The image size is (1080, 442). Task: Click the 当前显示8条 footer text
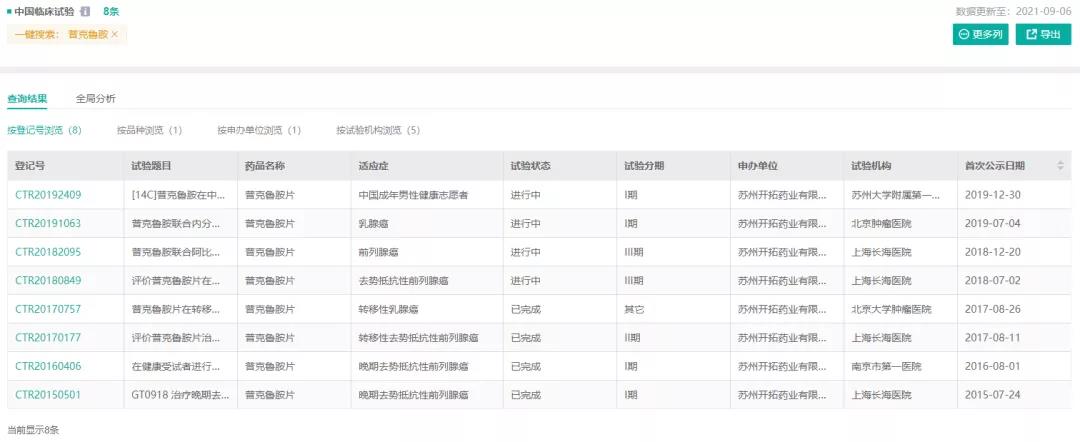click(x=33, y=430)
